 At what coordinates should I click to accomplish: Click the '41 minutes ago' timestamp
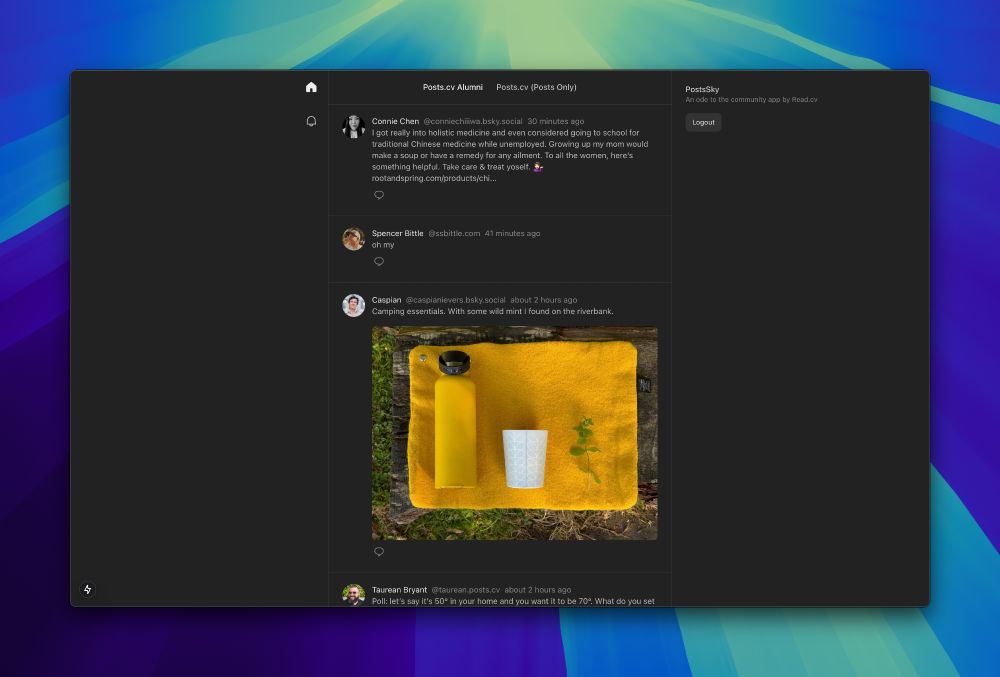[x=512, y=233]
